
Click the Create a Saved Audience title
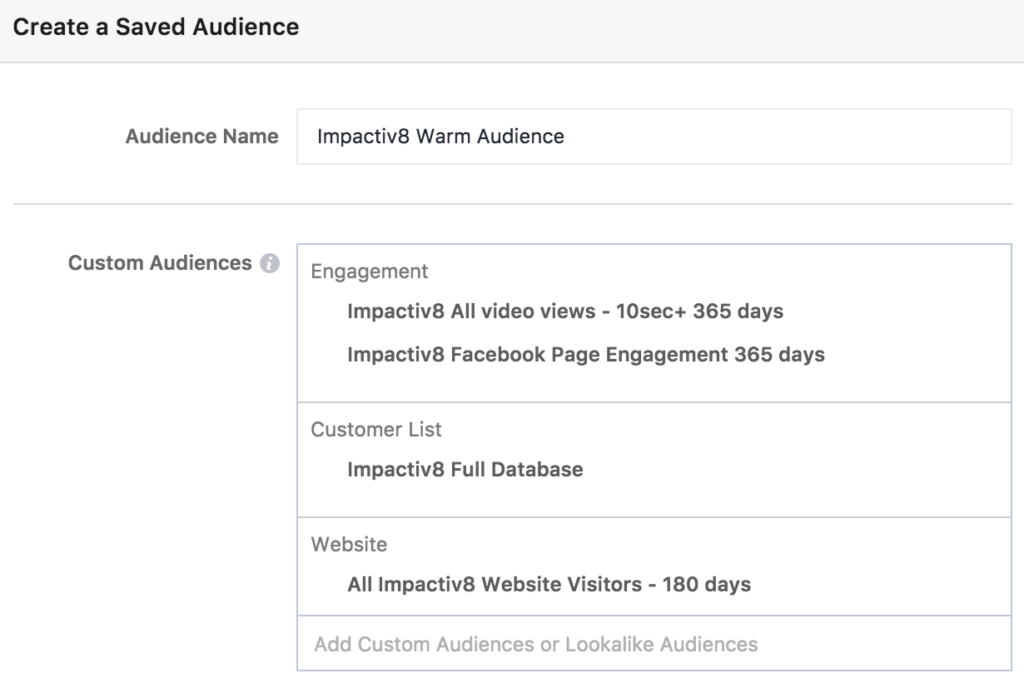155,27
